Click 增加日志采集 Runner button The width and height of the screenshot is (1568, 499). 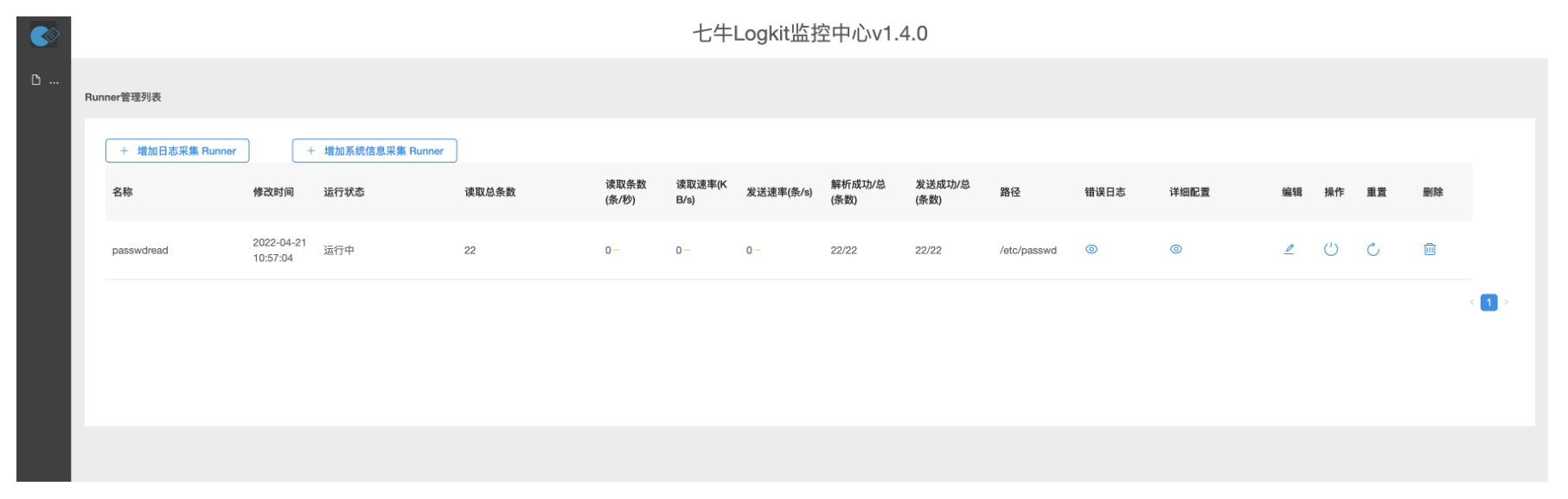point(177,150)
